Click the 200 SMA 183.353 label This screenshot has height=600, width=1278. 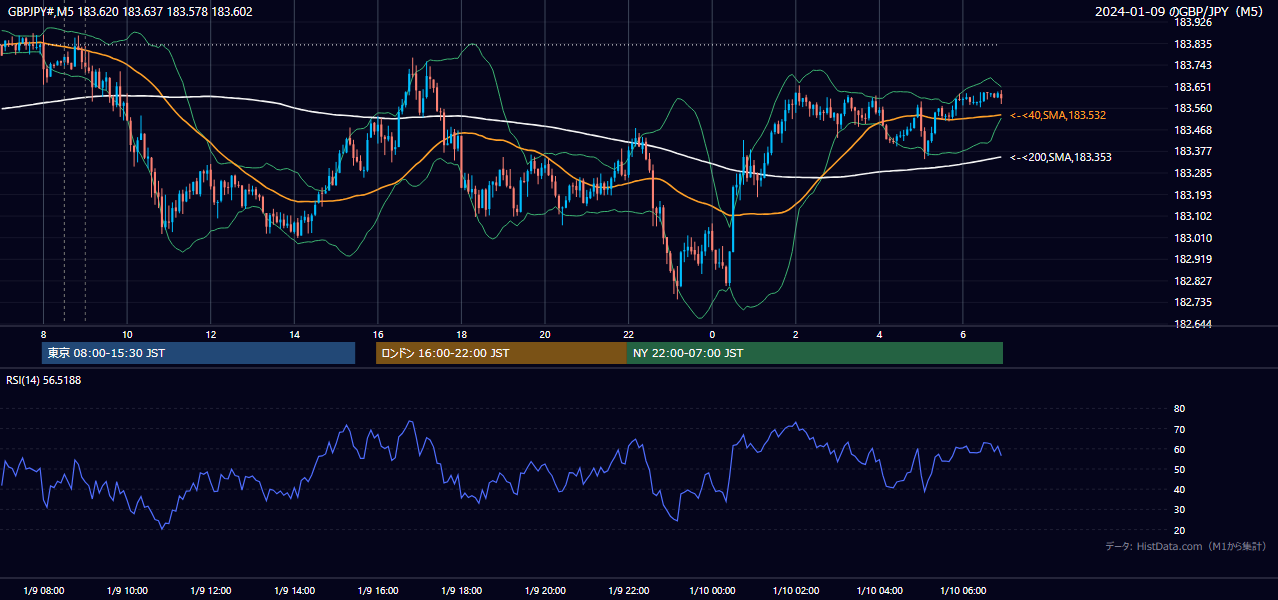pos(1061,158)
